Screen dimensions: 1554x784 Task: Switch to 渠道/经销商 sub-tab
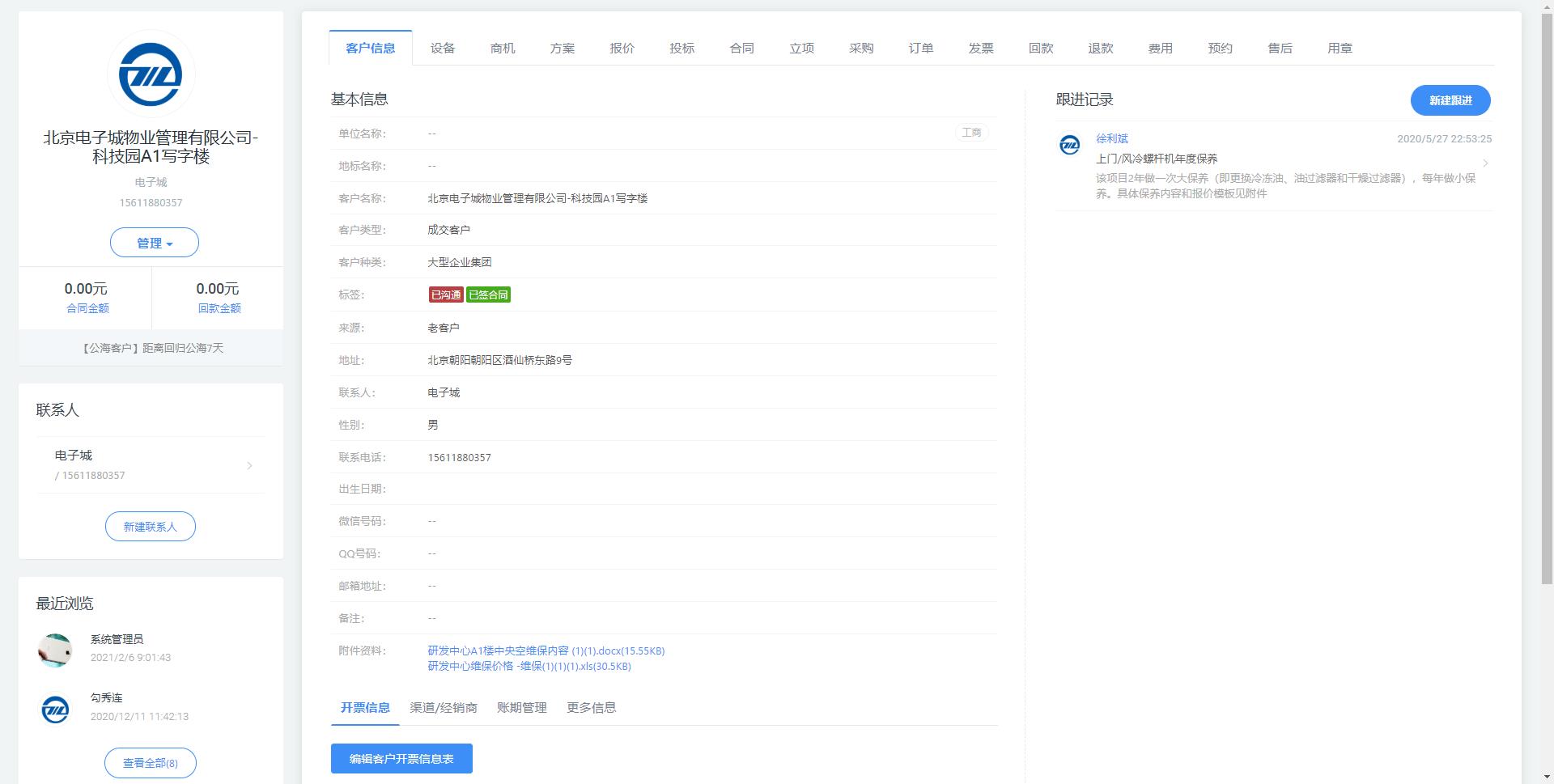tap(443, 708)
